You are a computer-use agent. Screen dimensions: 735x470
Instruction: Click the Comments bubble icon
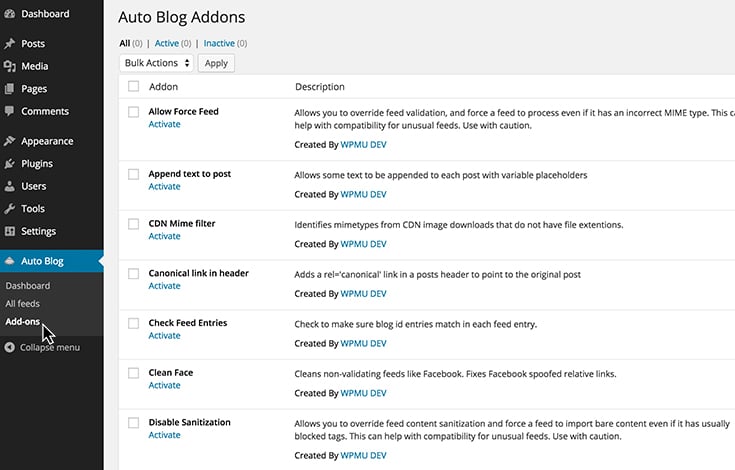(x=10, y=112)
